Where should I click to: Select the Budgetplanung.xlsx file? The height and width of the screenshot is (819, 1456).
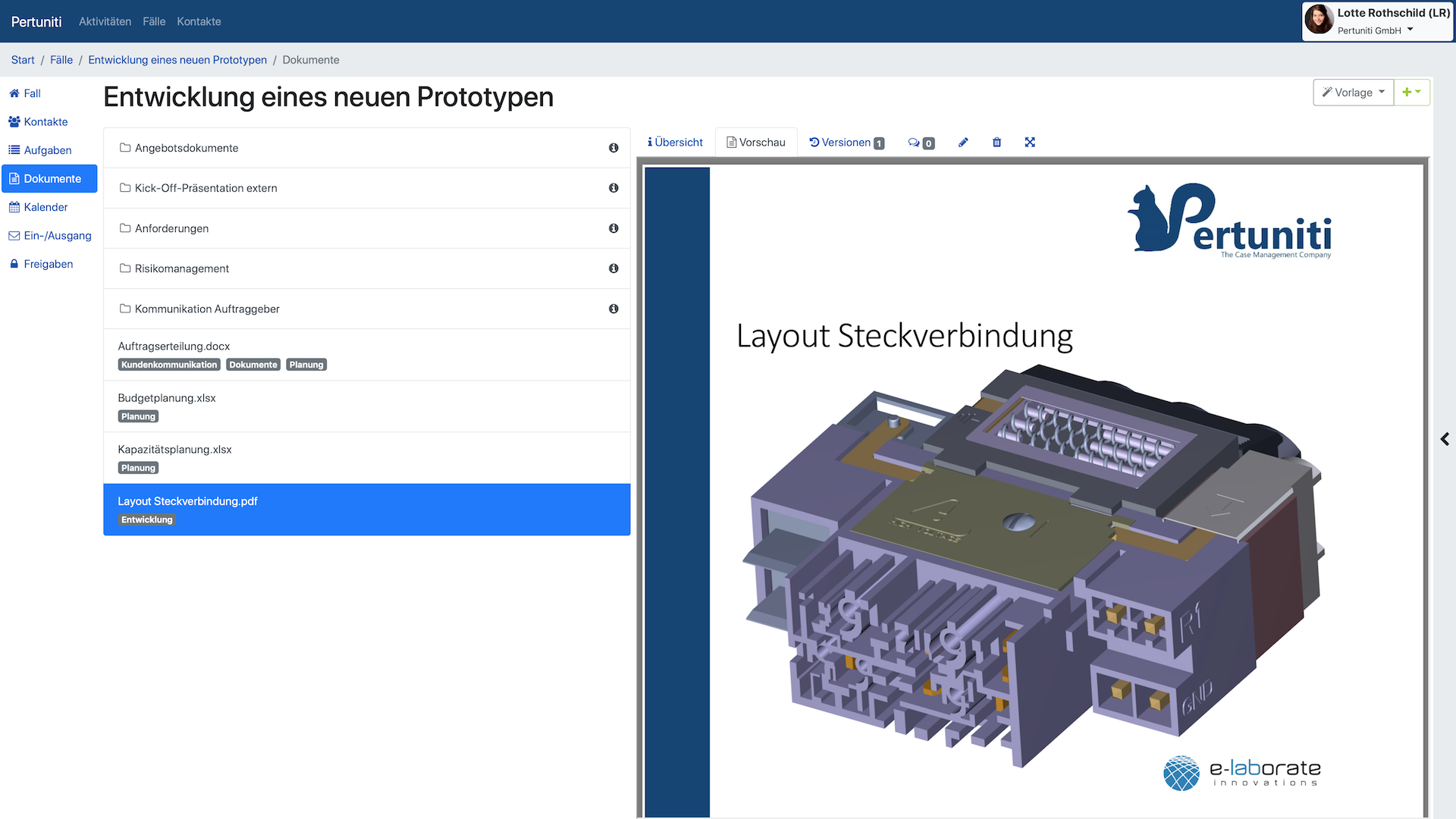[366, 406]
